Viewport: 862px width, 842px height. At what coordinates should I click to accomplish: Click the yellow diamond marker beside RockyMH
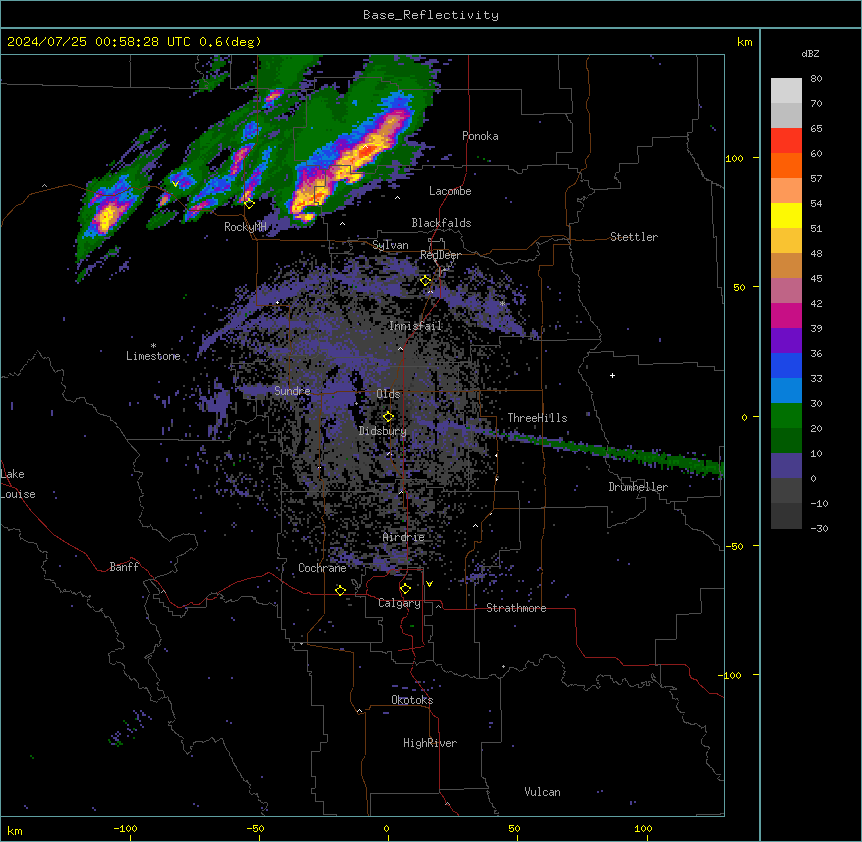coord(249,204)
